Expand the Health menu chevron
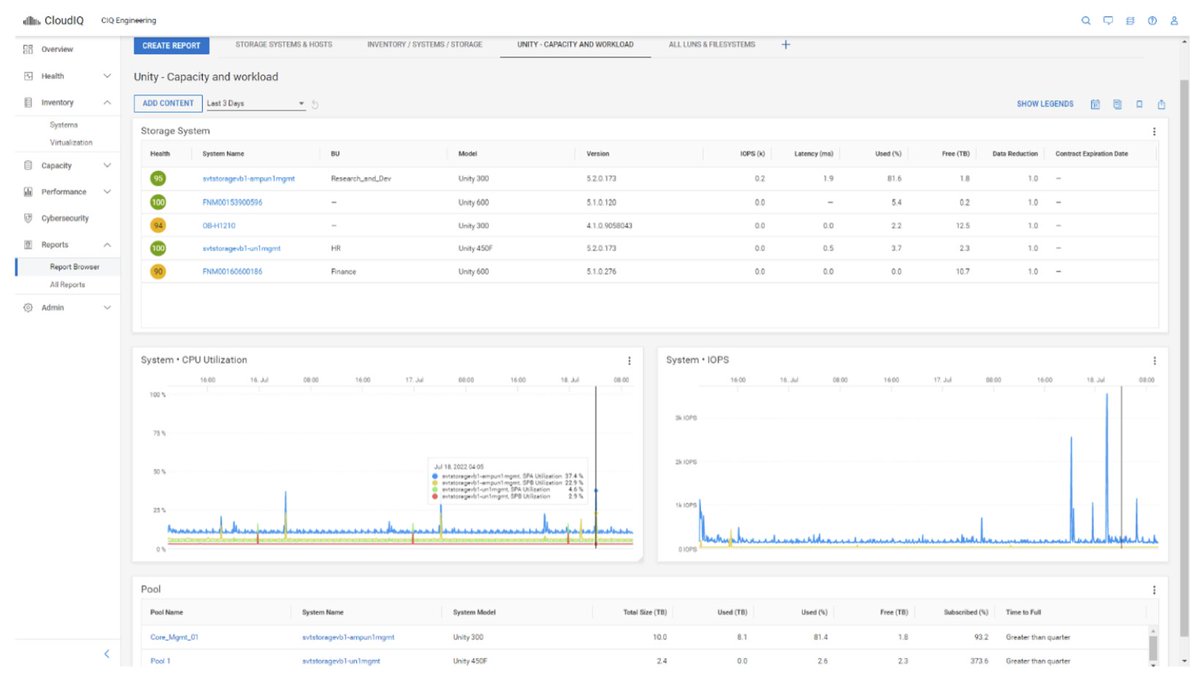The height and width of the screenshot is (684, 1200). pos(107,76)
